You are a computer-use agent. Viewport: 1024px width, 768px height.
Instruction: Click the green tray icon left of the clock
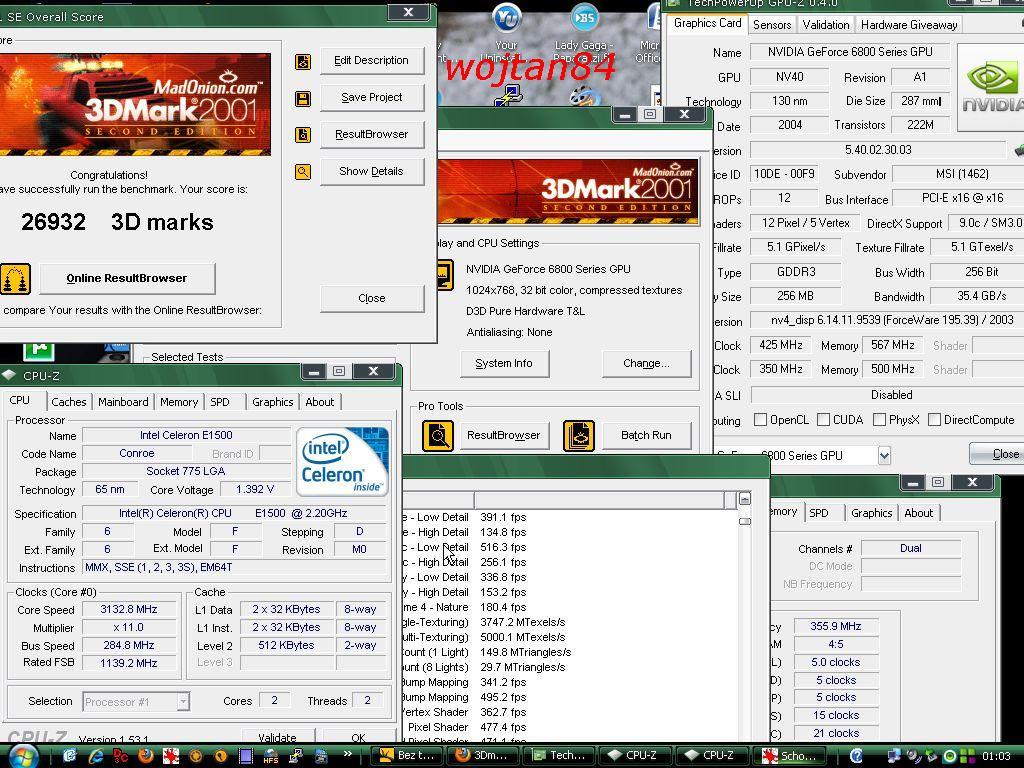968,756
